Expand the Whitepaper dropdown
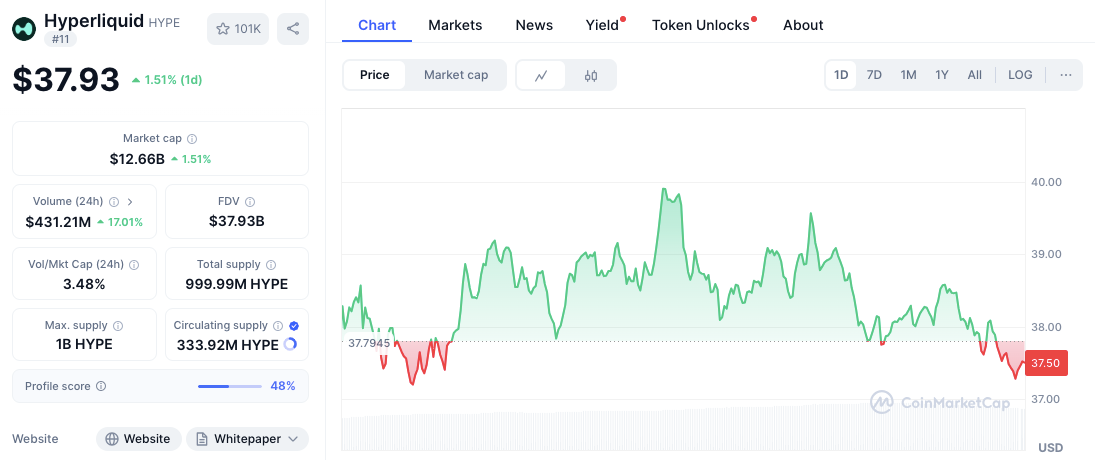Image resolution: width=1095 pixels, height=460 pixels. pos(293,439)
